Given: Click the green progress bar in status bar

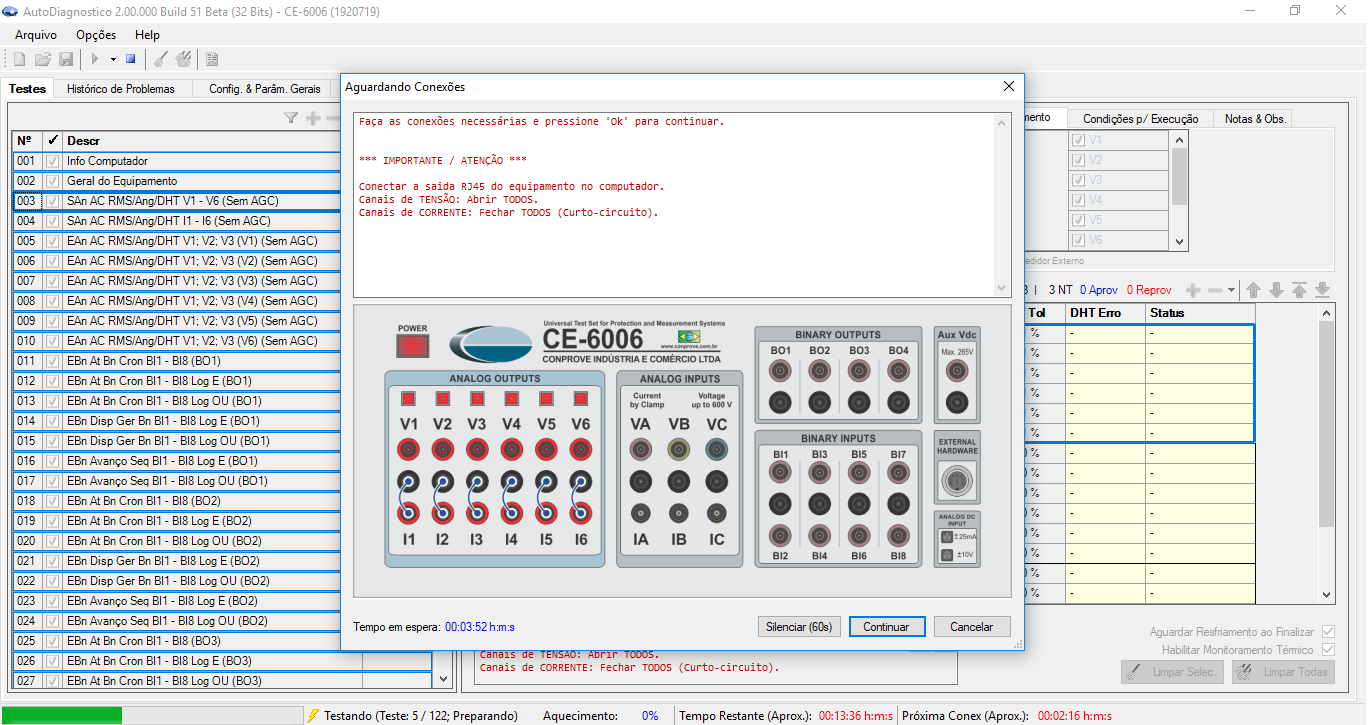Looking at the screenshot, I should click(x=62, y=716).
